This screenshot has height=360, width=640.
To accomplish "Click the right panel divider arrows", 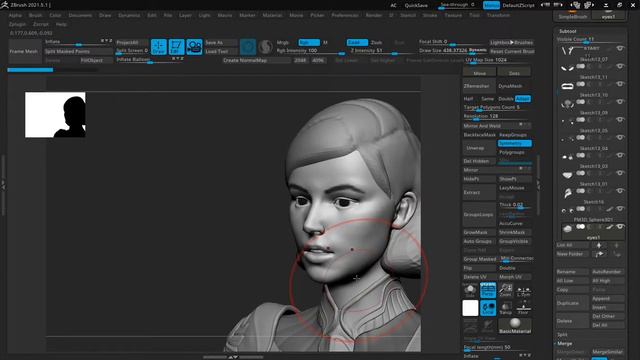I will coord(538,185).
